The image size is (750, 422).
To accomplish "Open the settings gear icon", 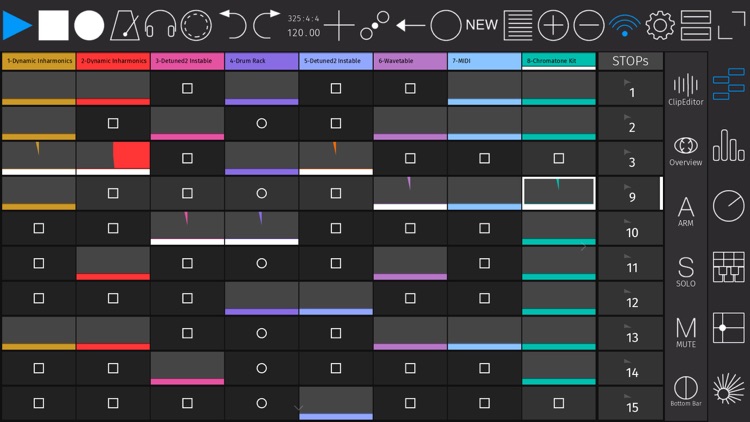I will [x=660, y=25].
